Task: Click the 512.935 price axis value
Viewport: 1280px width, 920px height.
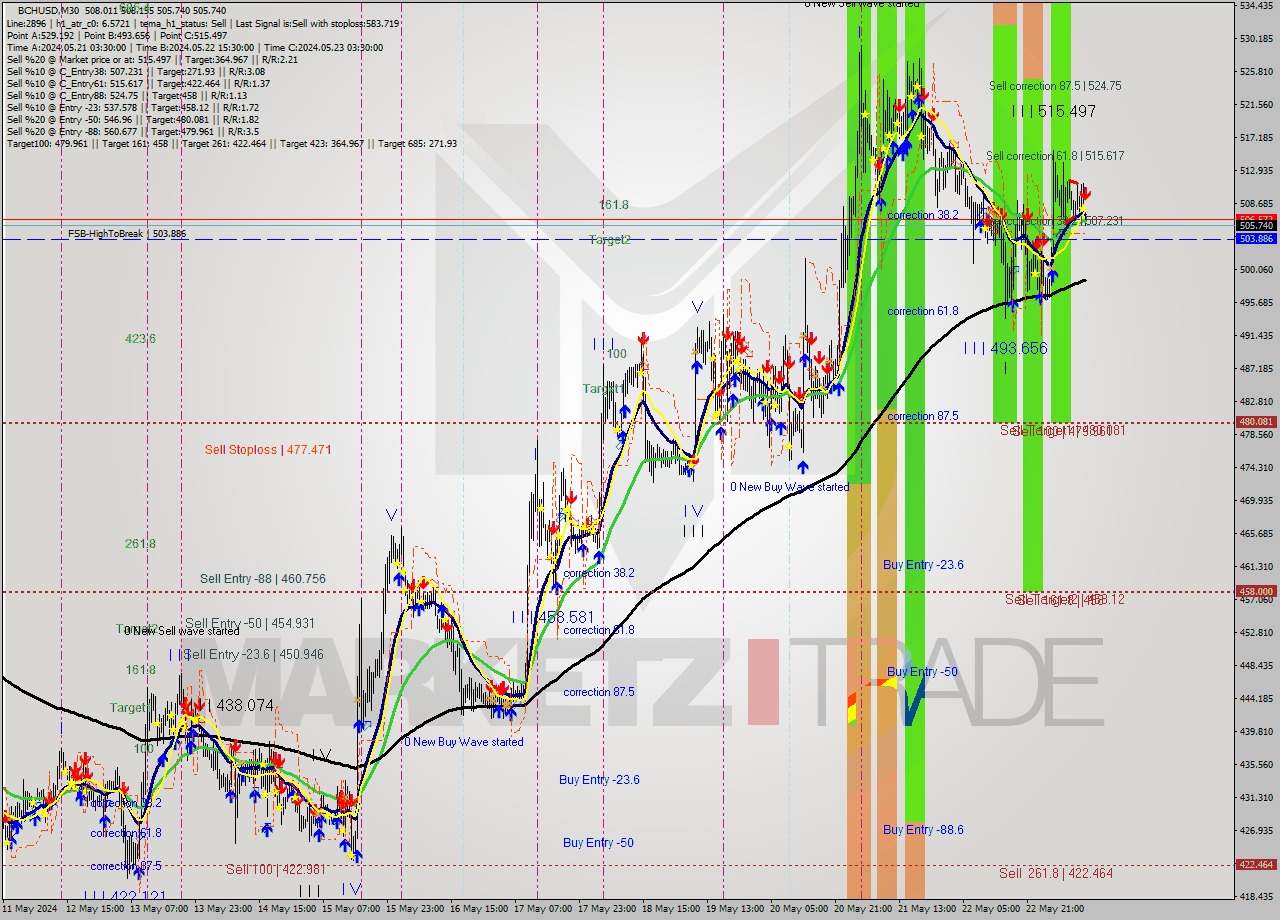Action: point(1257,170)
